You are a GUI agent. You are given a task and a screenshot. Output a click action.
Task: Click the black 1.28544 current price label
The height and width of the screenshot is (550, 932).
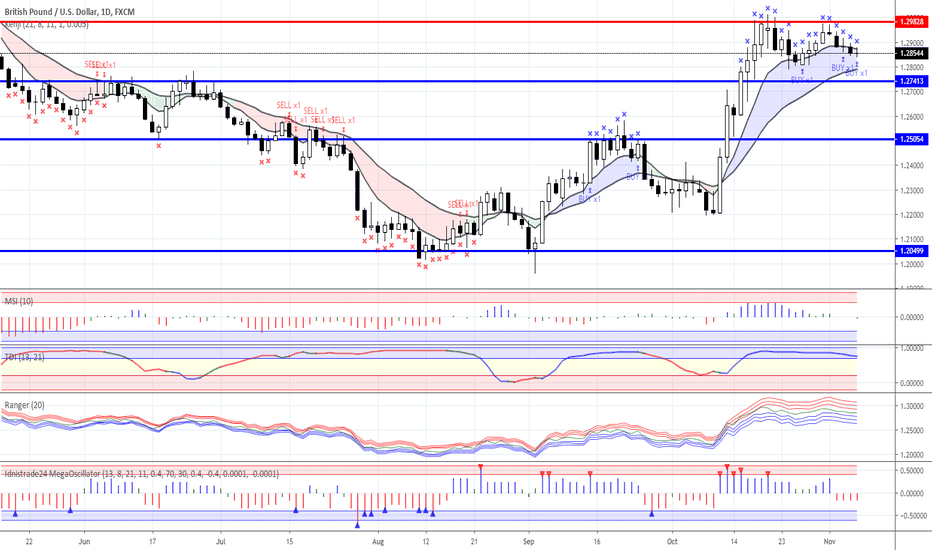[x=912, y=53]
